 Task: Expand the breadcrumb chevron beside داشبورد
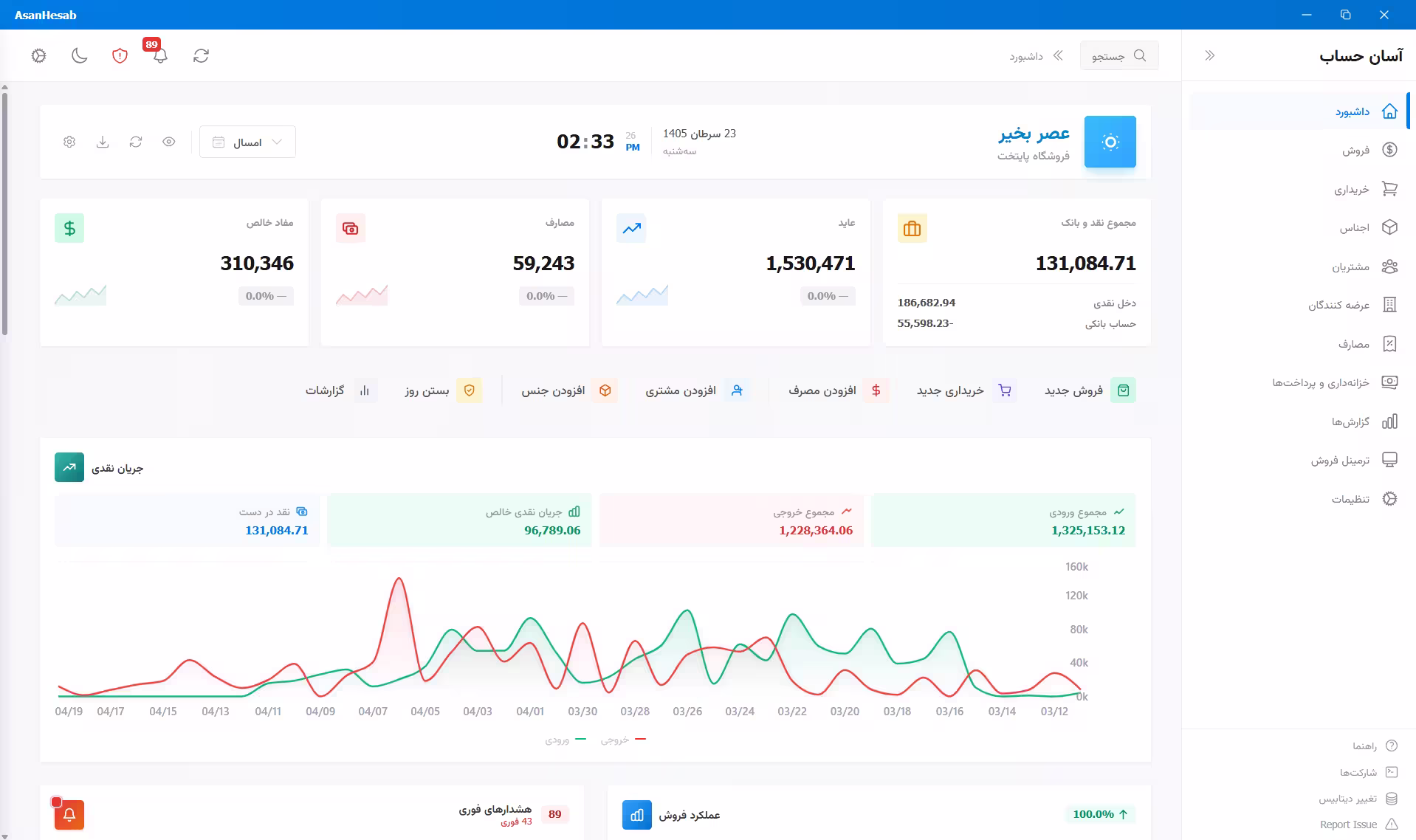(x=1058, y=55)
